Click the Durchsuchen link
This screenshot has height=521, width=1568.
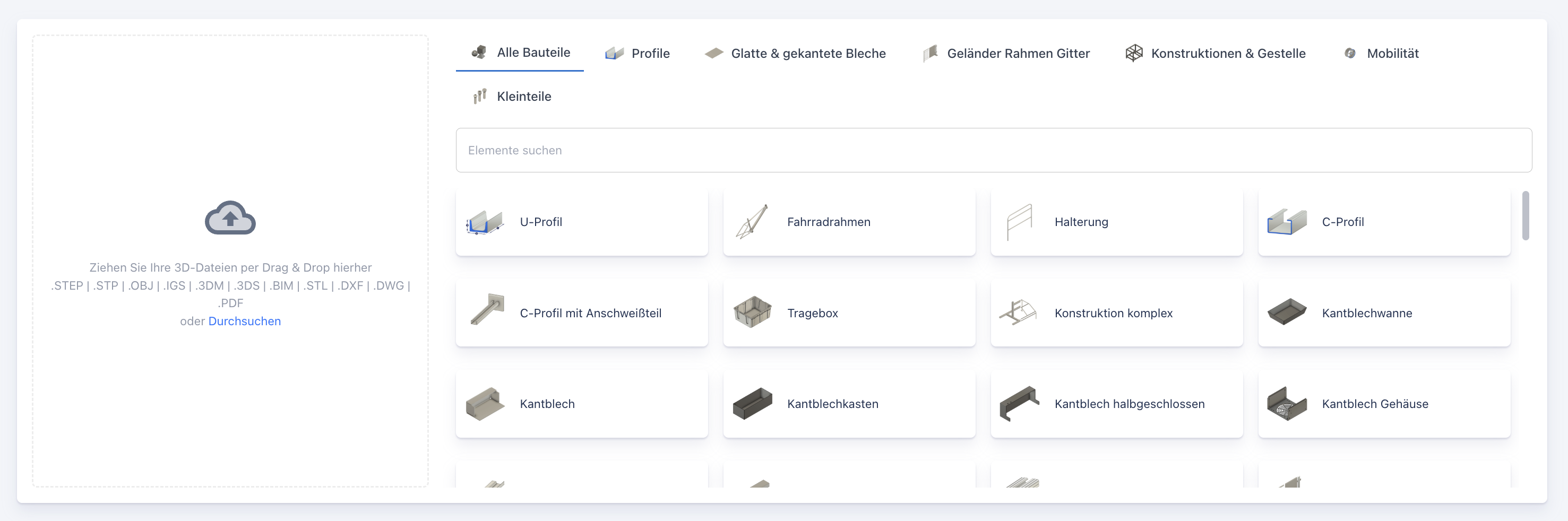pyautogui.click(x=244, y=322)
